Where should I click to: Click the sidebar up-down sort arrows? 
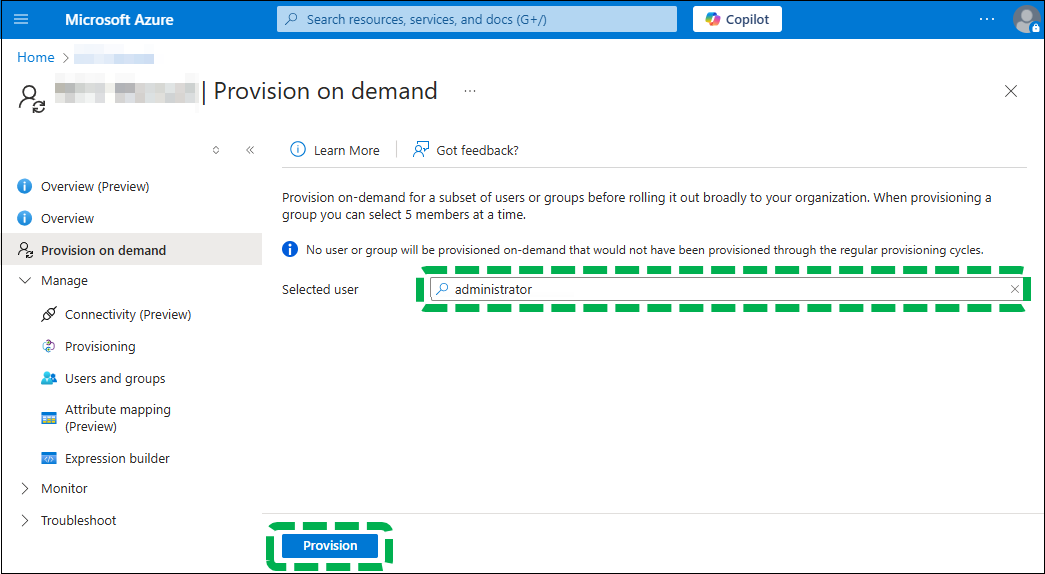[x=216, y=150]
